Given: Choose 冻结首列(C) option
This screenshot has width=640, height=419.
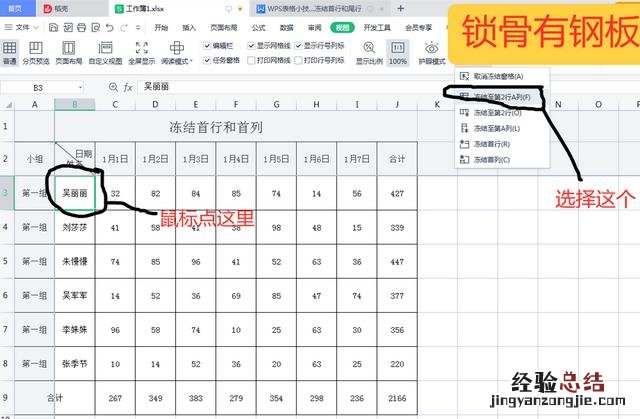Looking at the screenshot, I should tap(502, 160).
